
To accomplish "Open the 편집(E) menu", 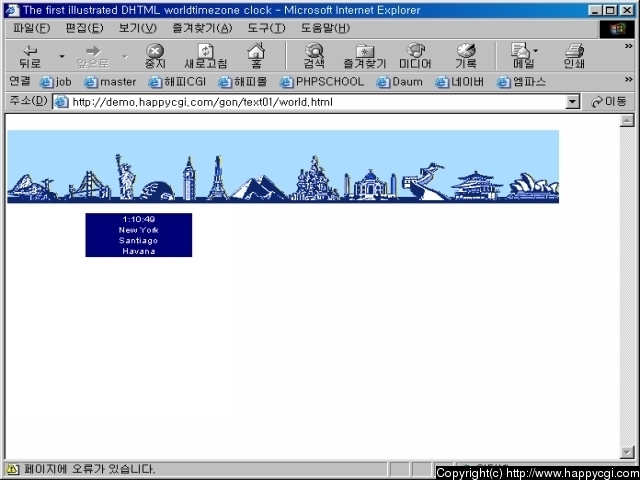I will click(x=84, y=28).
